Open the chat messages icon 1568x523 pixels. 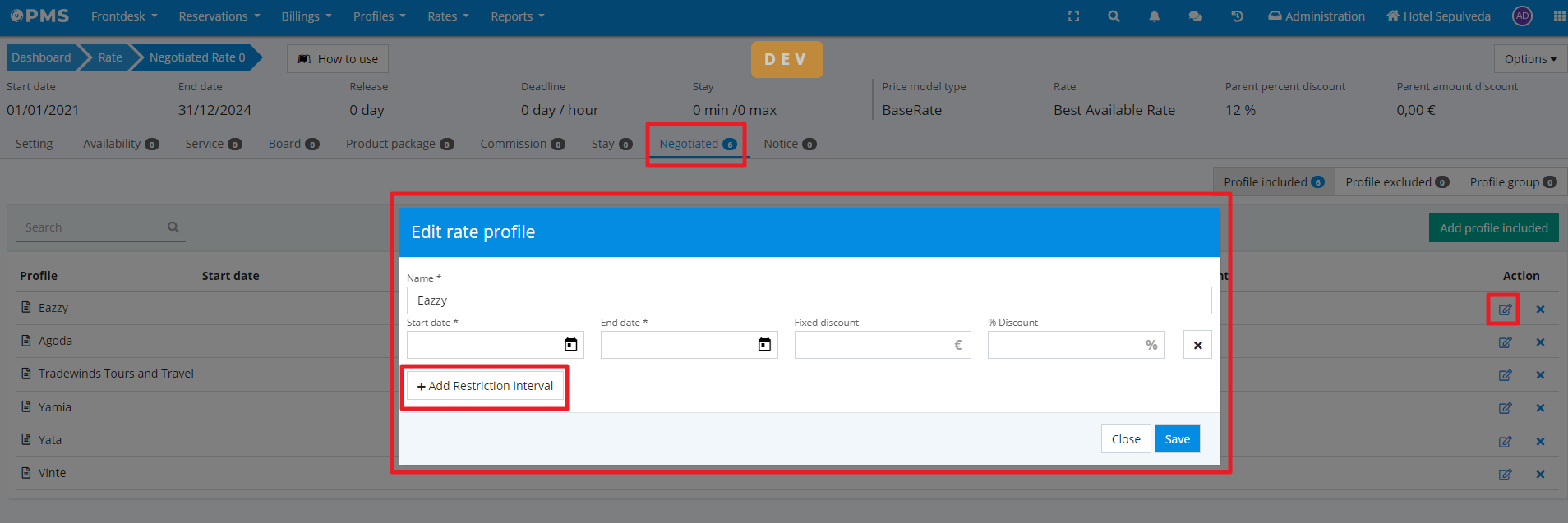click(x=1195, y=16)
